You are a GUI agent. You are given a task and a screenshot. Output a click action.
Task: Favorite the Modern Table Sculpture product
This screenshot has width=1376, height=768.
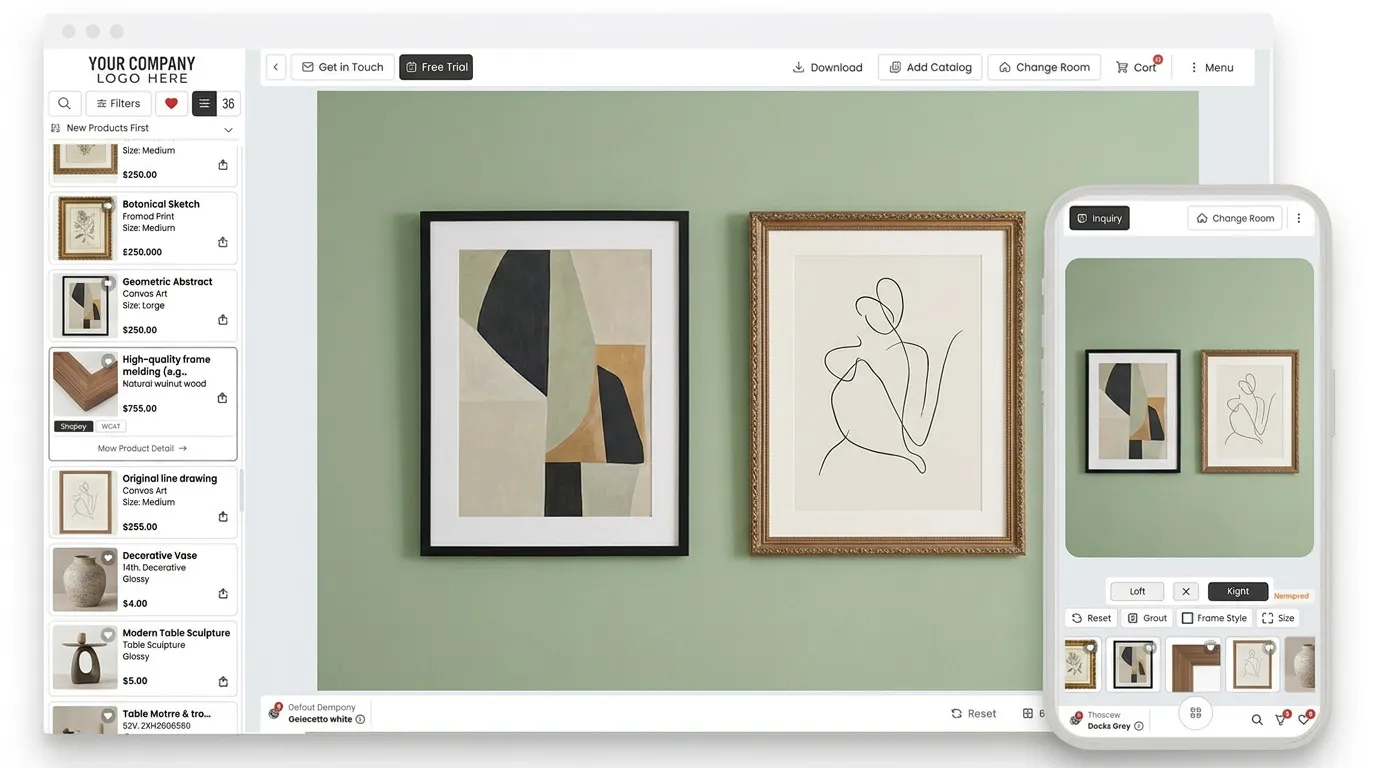pyautogui.click(x=108, y=634)
